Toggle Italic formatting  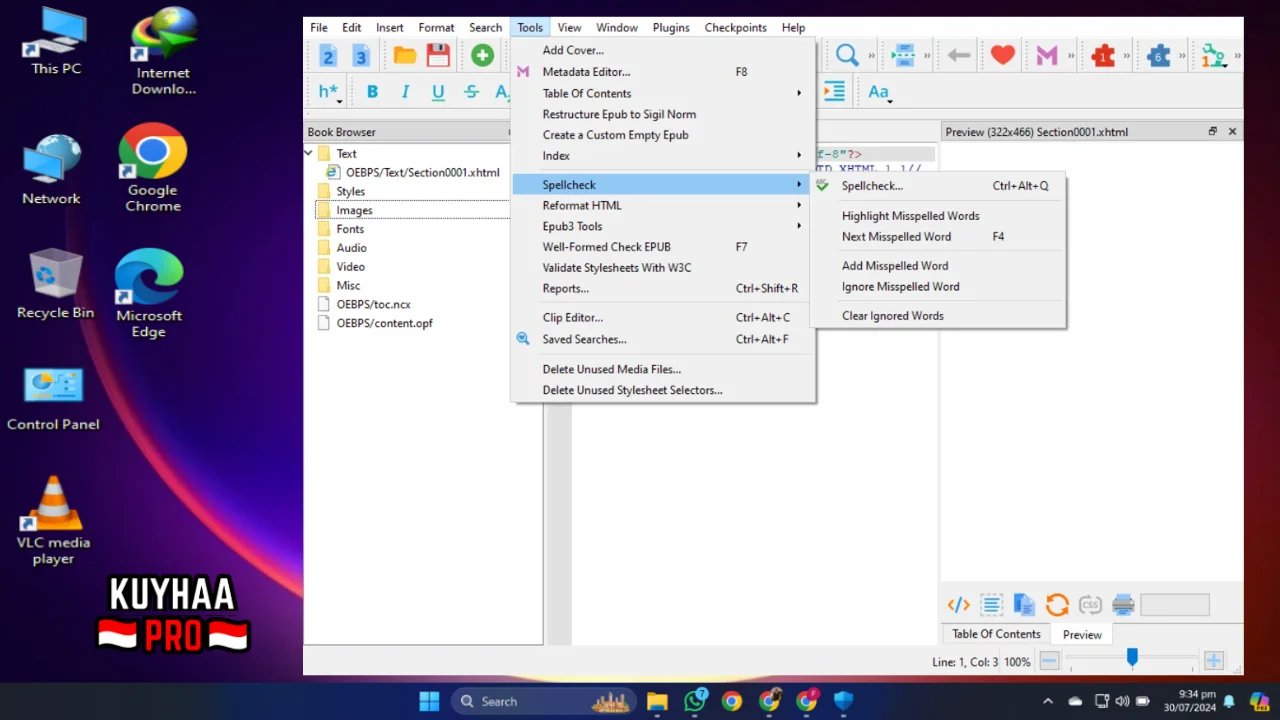pyautogui.click(x=405, y=92)
